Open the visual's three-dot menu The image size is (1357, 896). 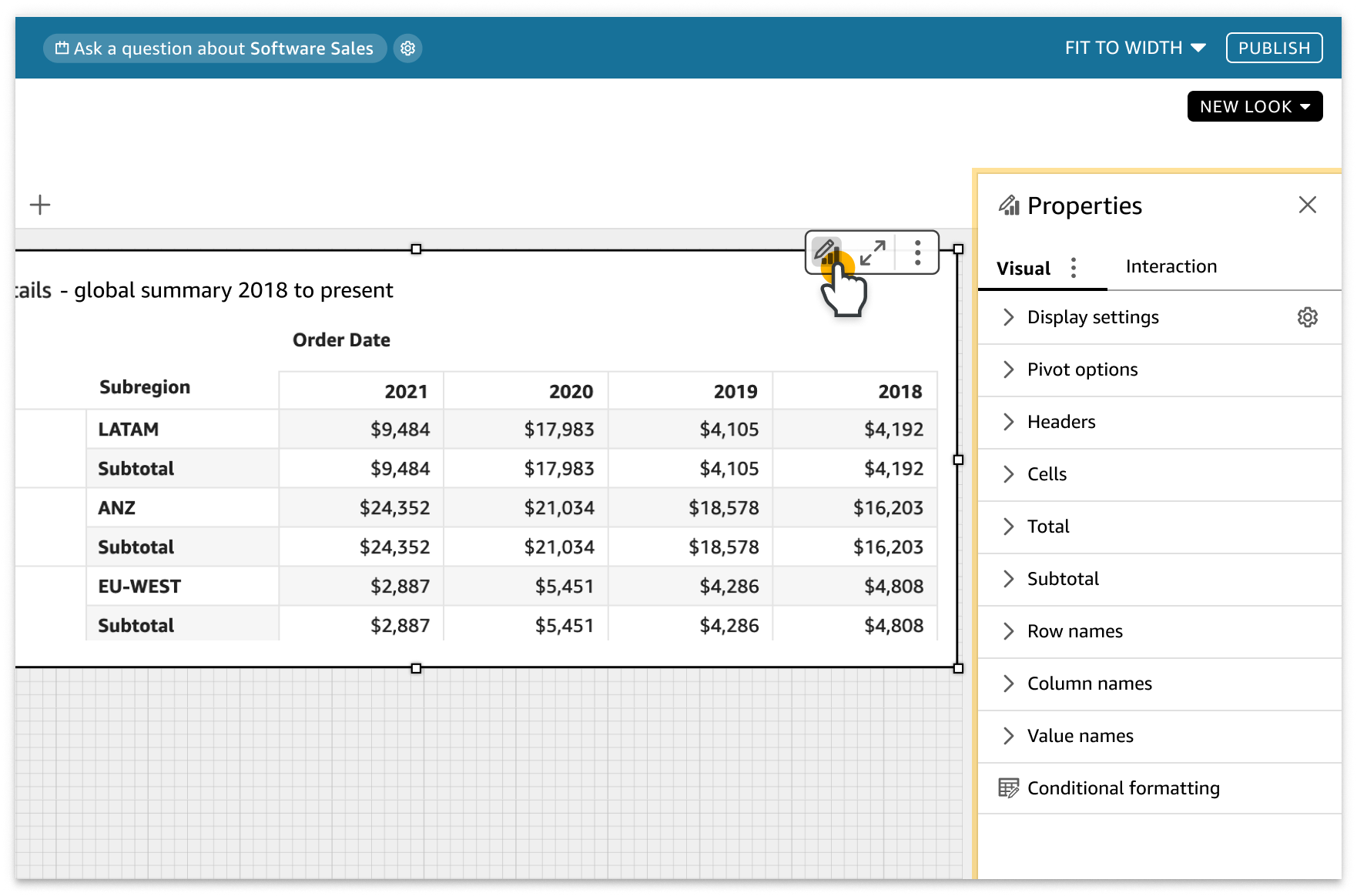[x=917, y=252]
